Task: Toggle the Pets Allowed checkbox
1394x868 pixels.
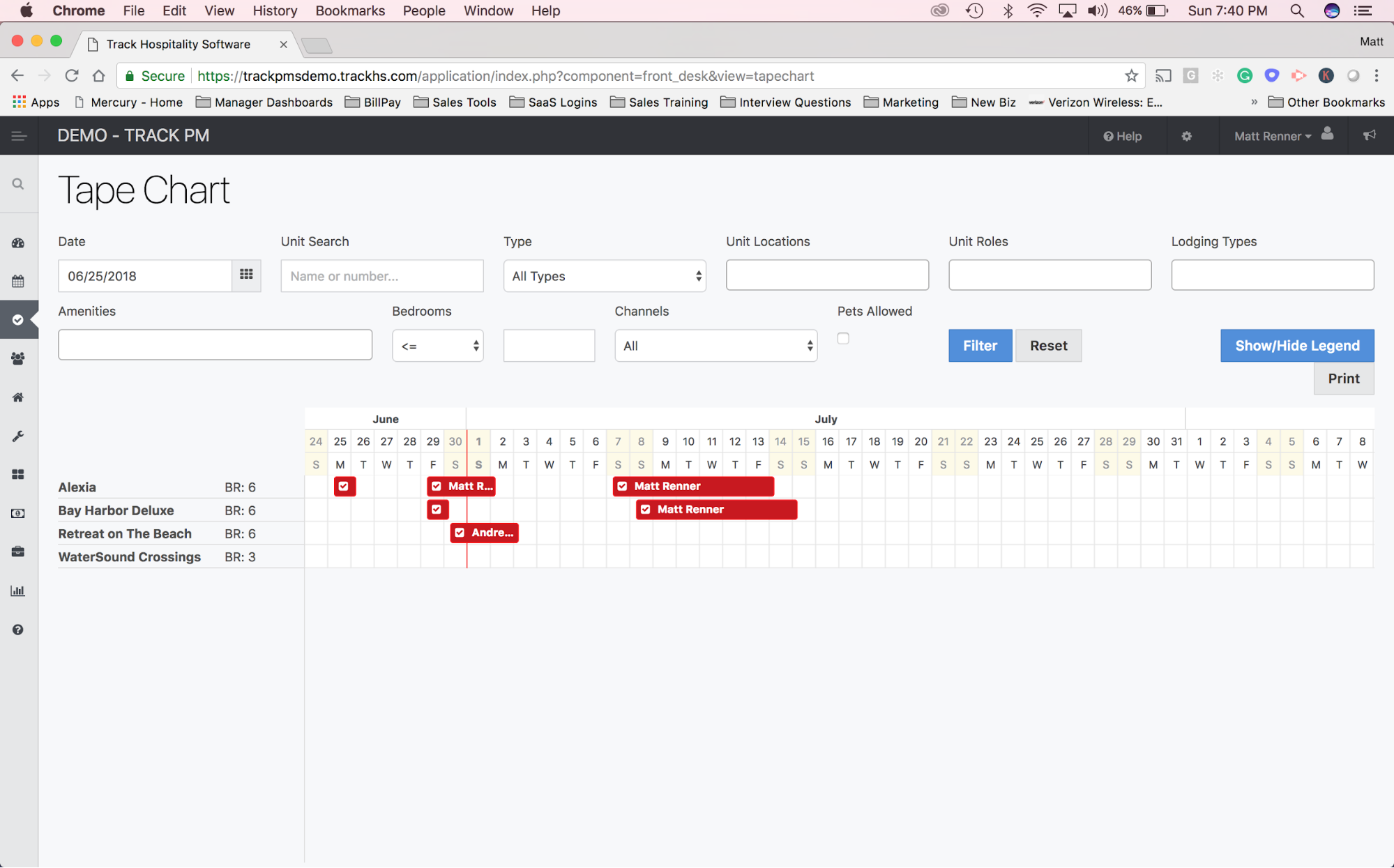Action: coord(843,339)
